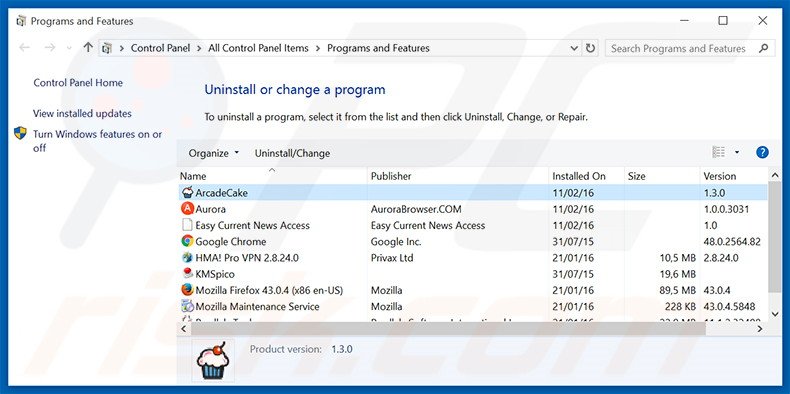Click the Back navigation arrow

24,48
